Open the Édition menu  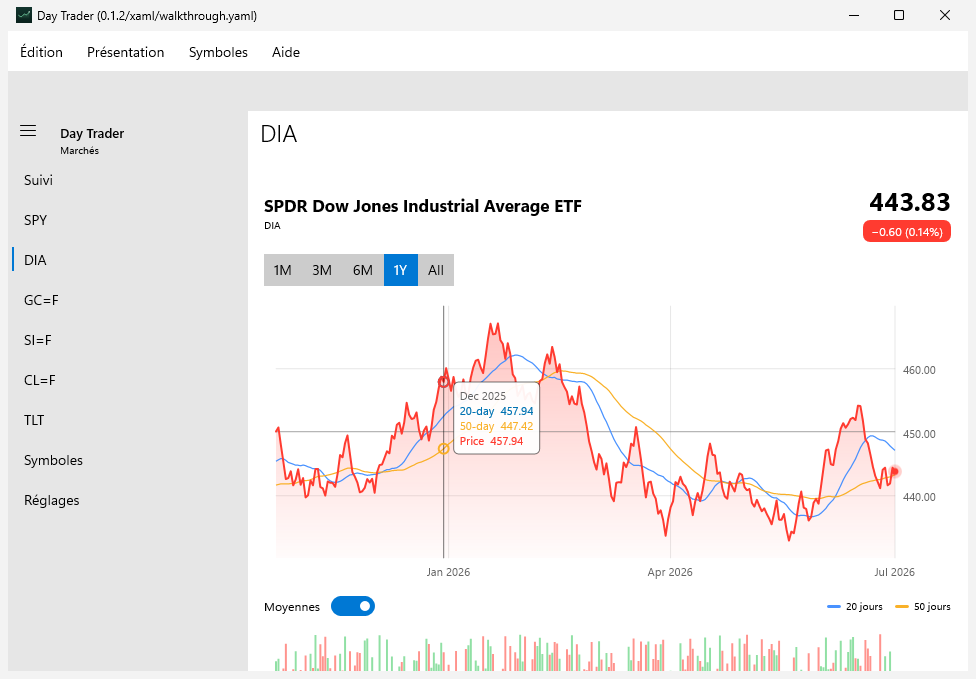(41, 52)
